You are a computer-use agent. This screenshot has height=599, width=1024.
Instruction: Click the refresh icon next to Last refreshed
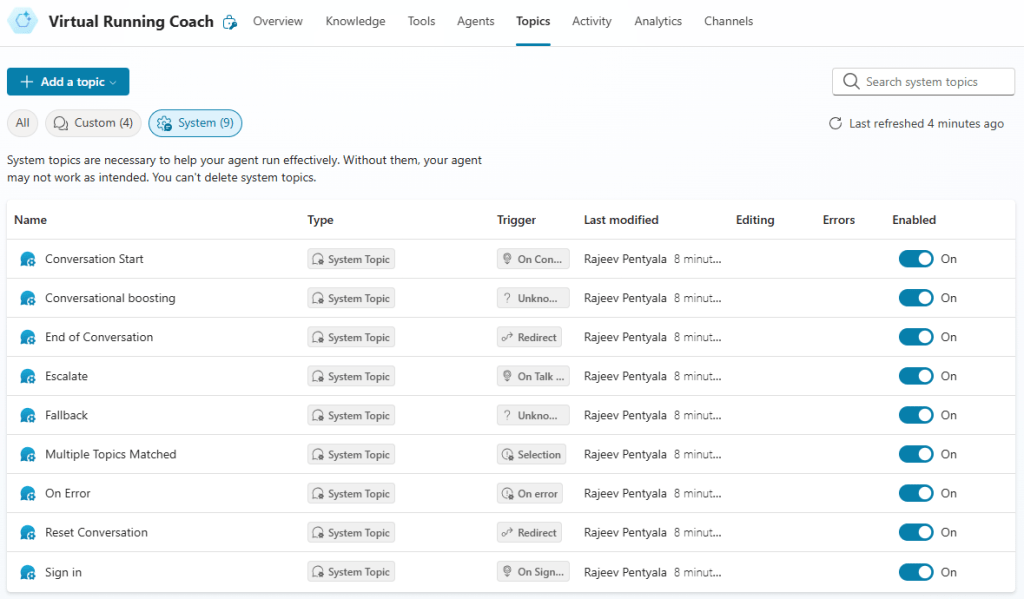835,124
